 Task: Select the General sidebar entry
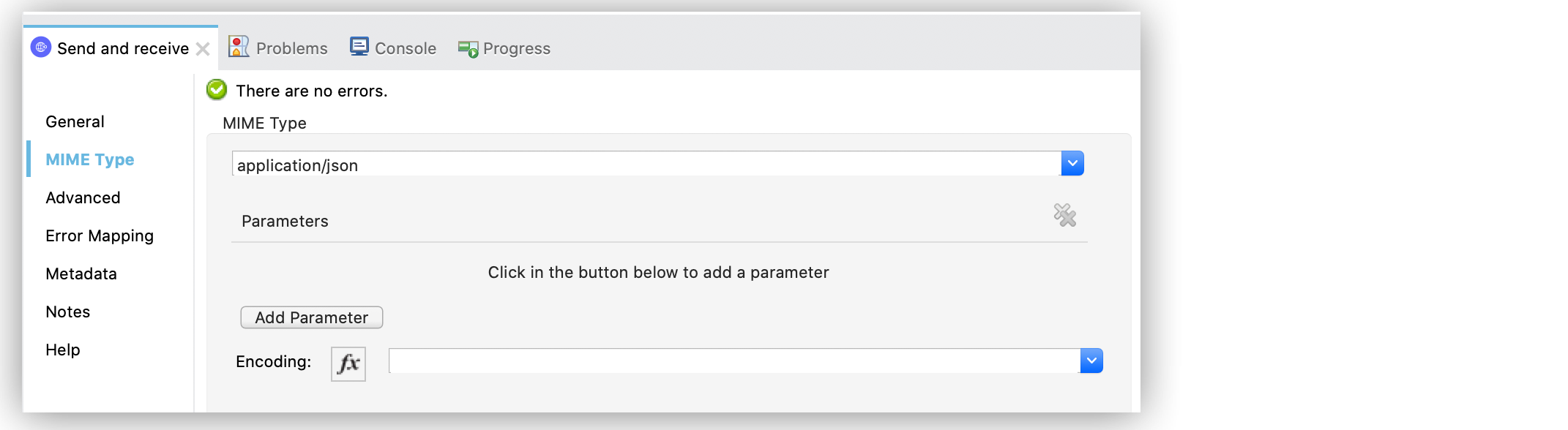point(74,121)
